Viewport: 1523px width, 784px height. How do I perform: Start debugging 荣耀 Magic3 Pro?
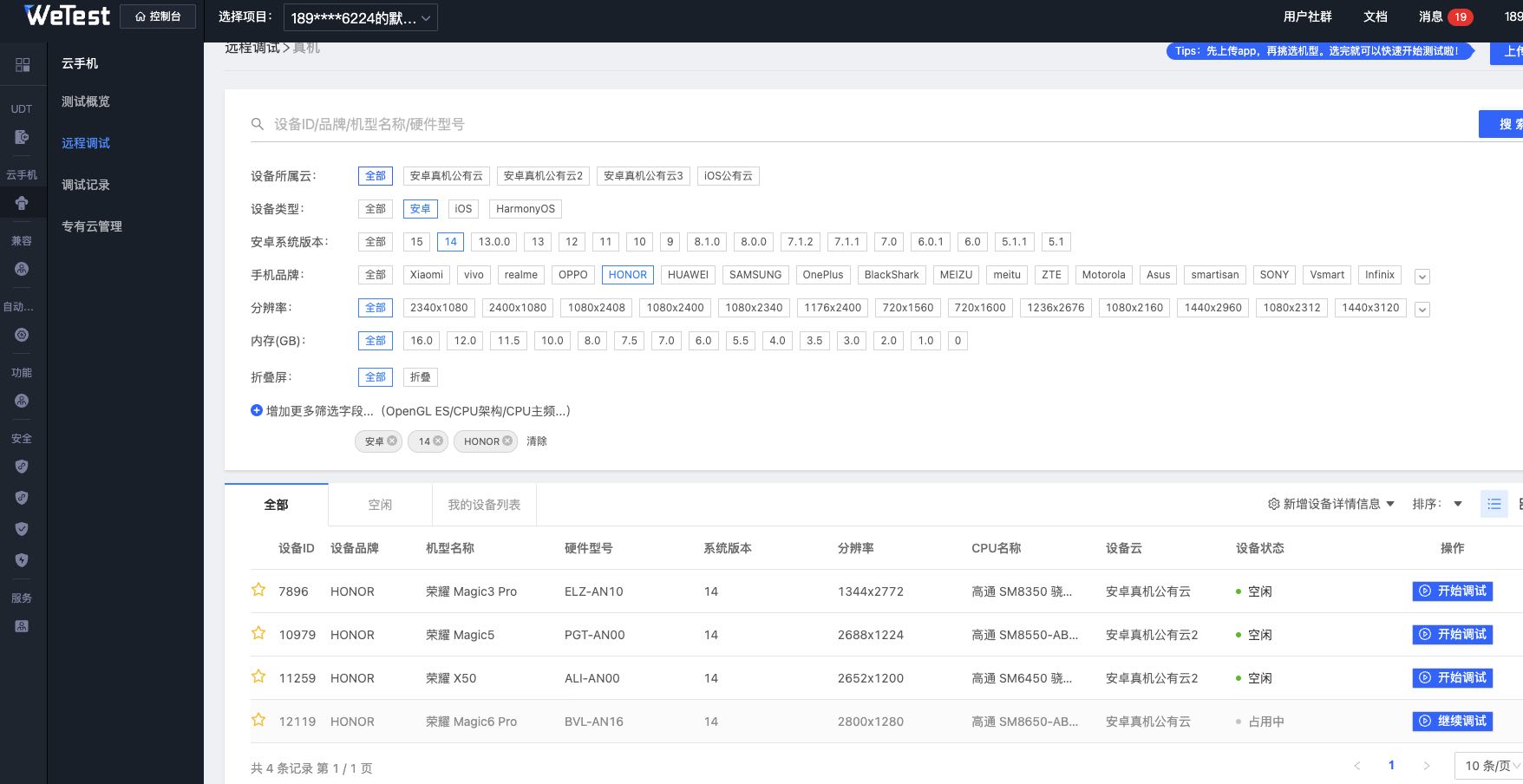[1453, 591]
